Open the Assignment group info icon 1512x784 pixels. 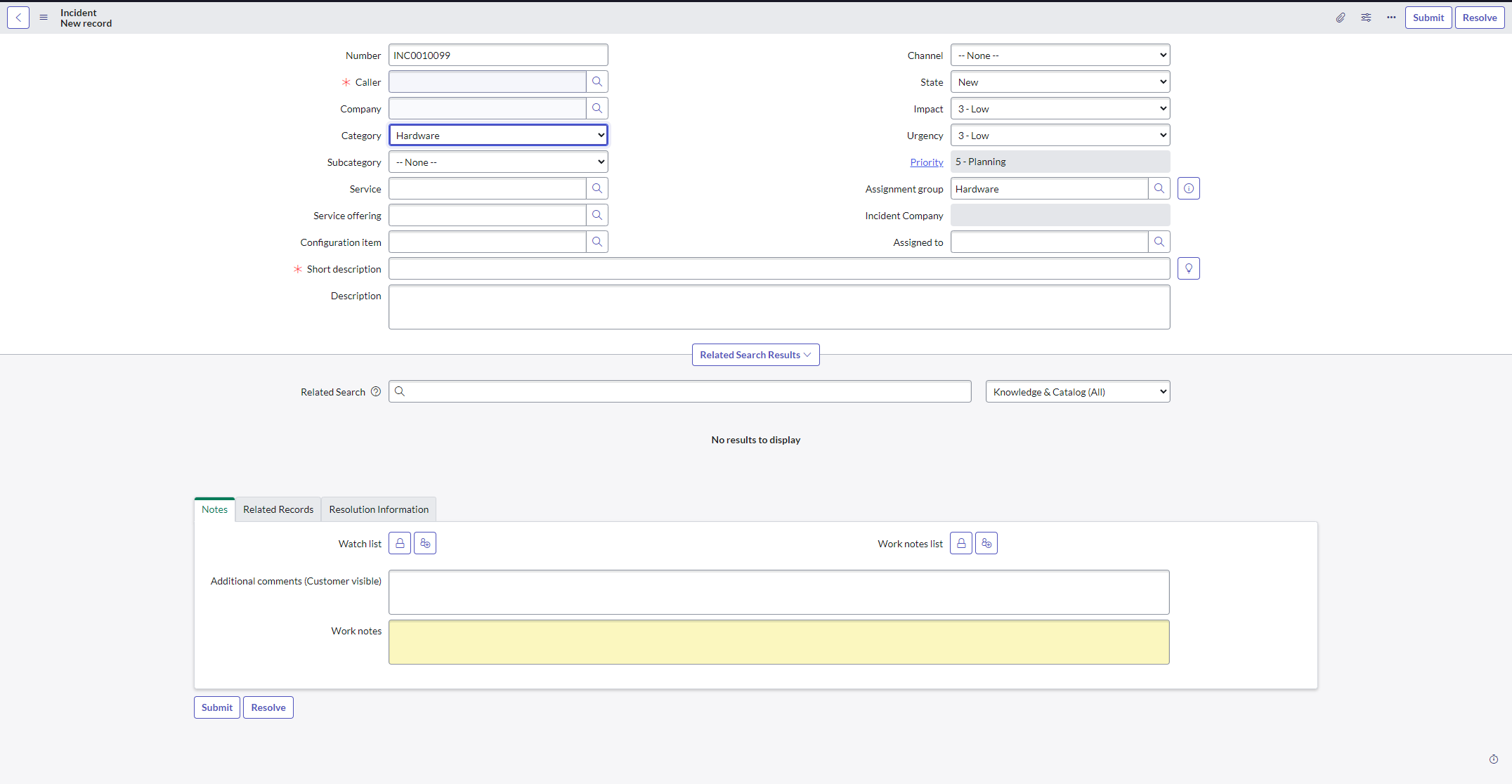[1188, 188]
